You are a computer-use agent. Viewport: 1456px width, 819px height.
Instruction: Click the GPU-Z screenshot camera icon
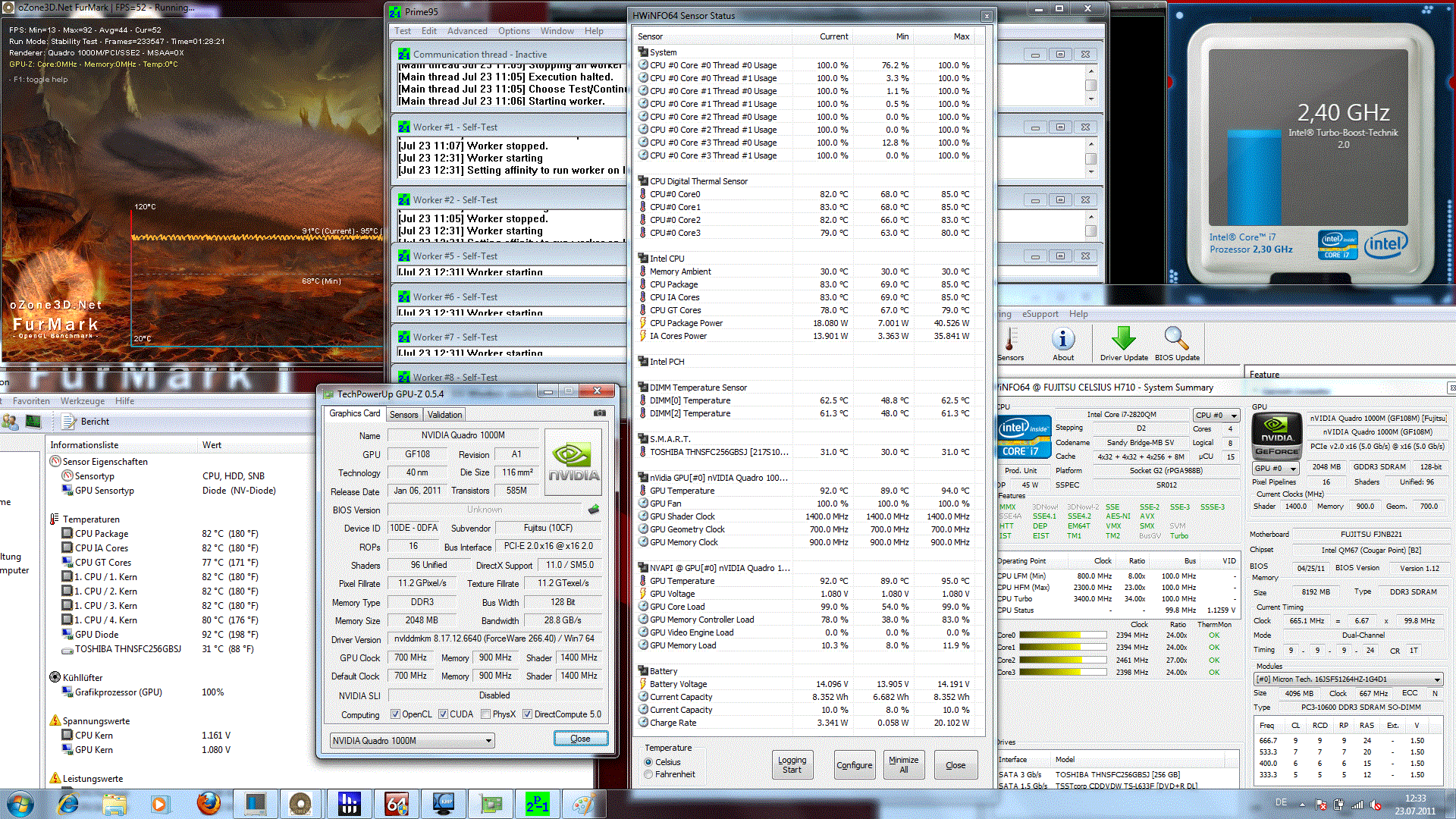click(599, 413)
